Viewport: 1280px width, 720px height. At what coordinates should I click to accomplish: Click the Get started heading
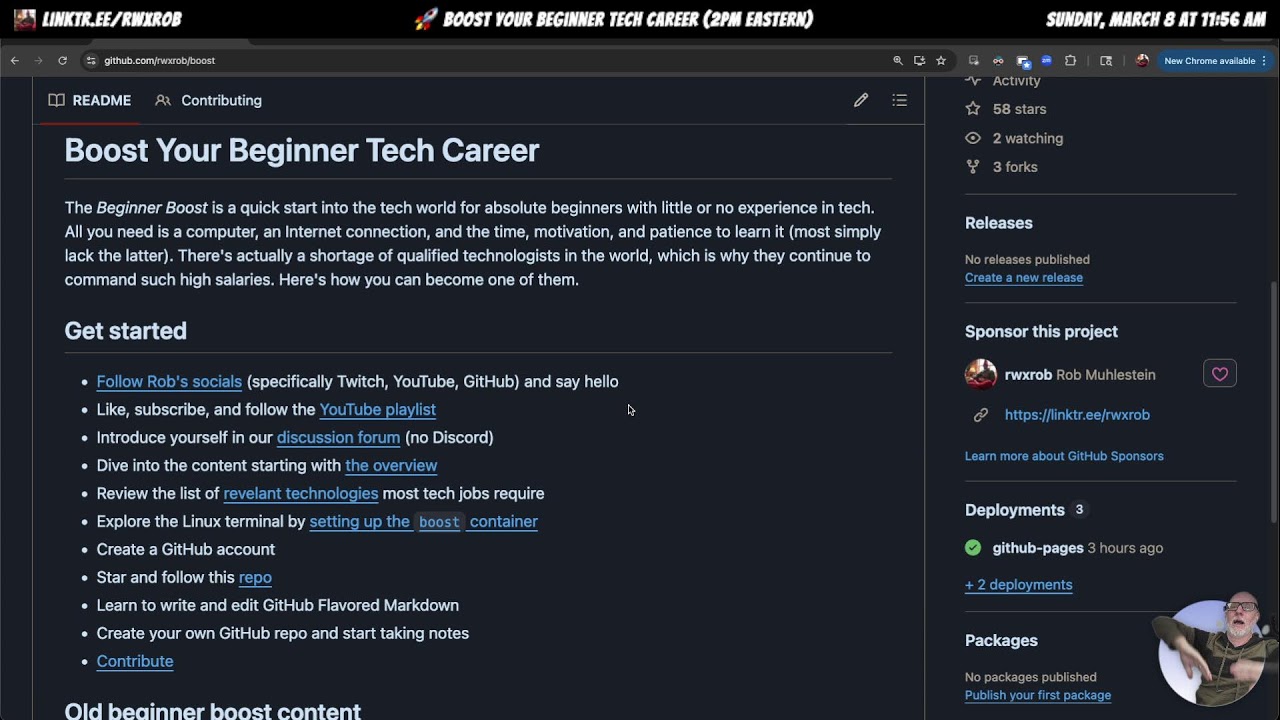tap(126, 331)
